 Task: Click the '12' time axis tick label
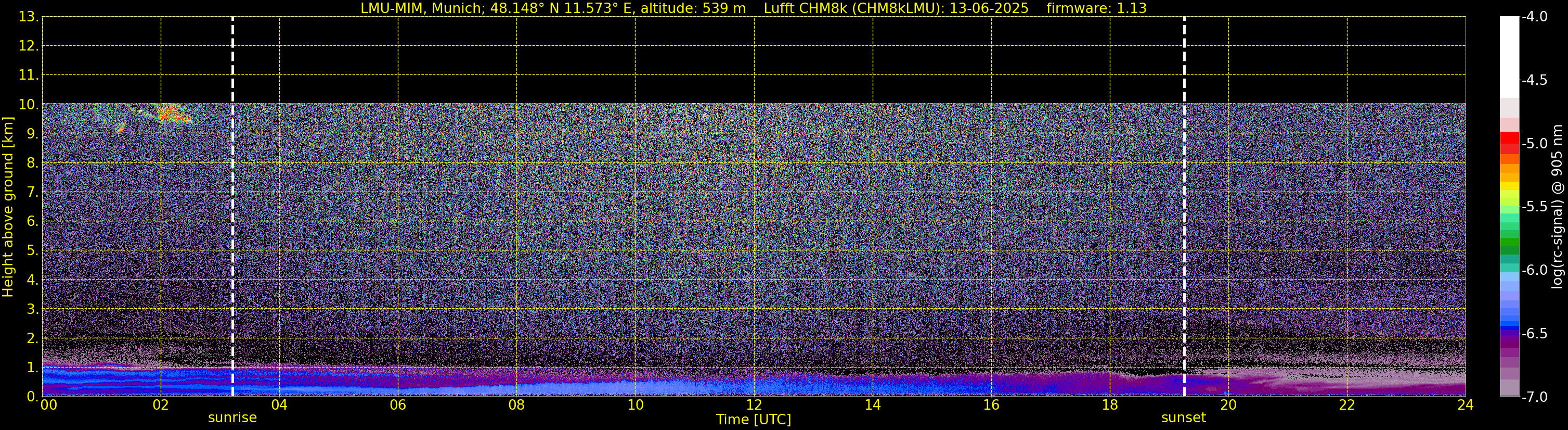tap(754, 405)
